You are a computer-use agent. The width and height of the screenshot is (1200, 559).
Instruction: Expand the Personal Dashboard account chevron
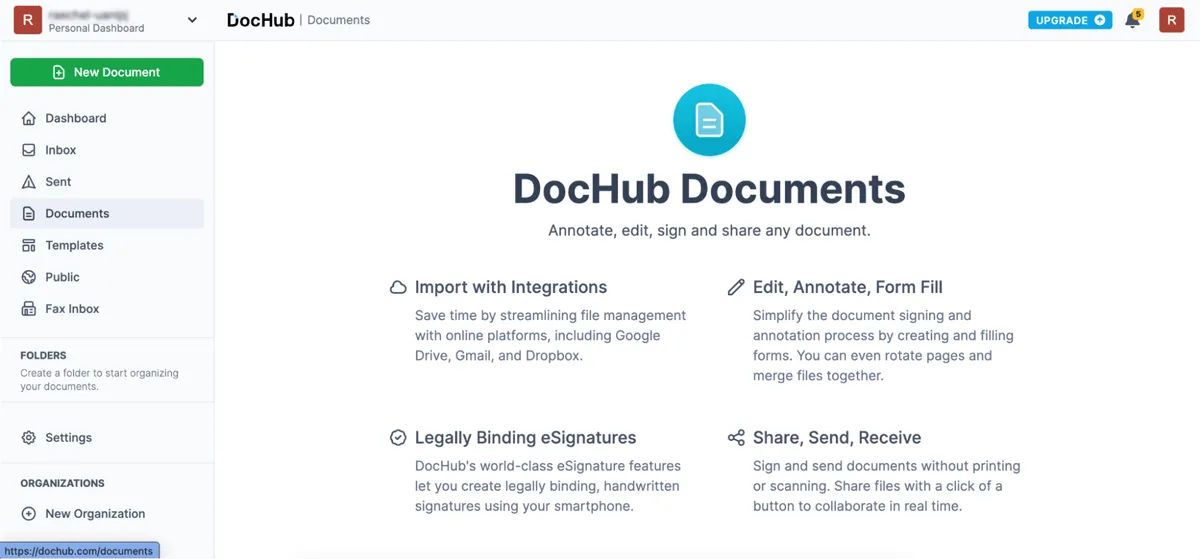[x=192, y=20]
